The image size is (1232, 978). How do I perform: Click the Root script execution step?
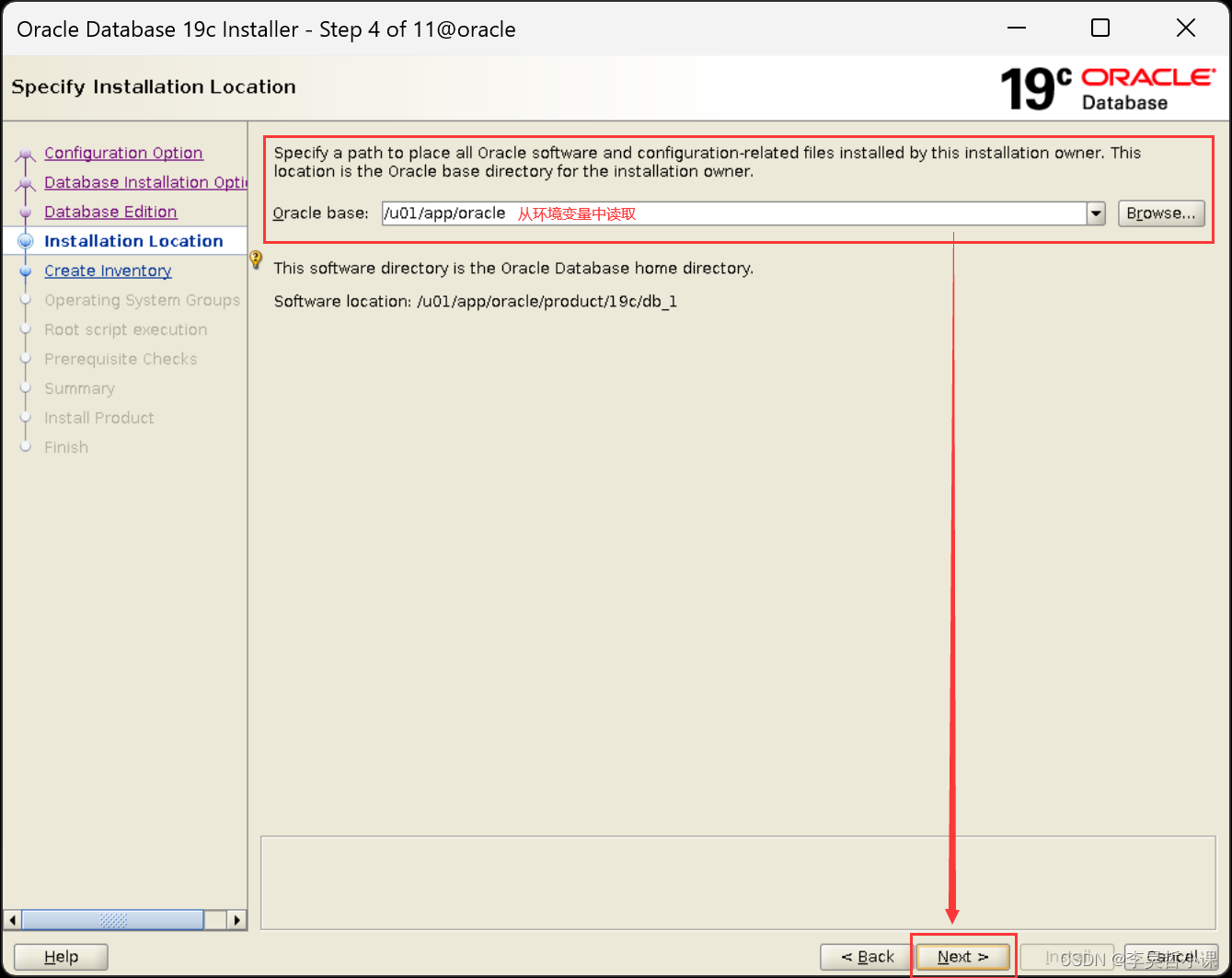pyautogui.click(x=125, y=329)
